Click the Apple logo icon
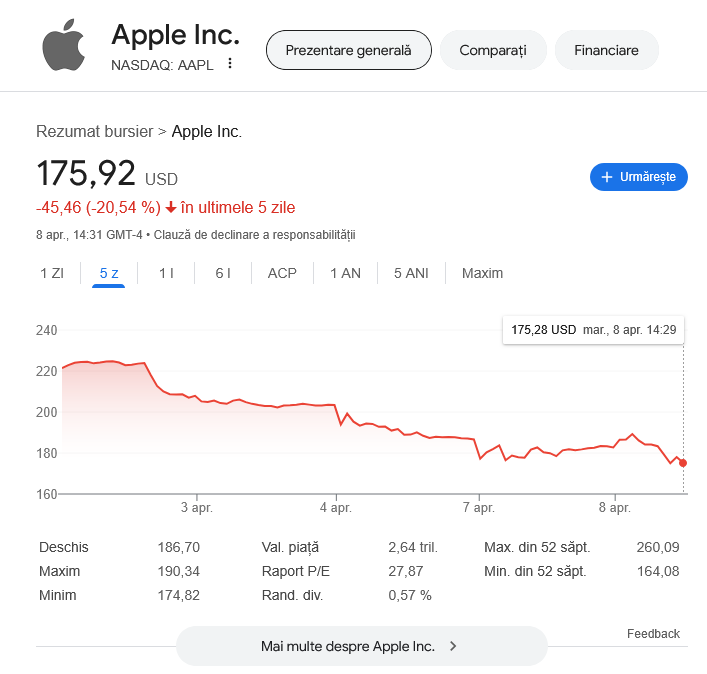Screen dimensions: 707x674 coord(64,47)
